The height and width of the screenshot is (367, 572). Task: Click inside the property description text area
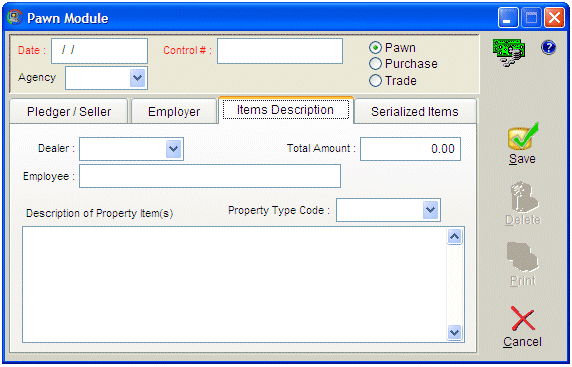pyautogui.click(x=234, y=285)
